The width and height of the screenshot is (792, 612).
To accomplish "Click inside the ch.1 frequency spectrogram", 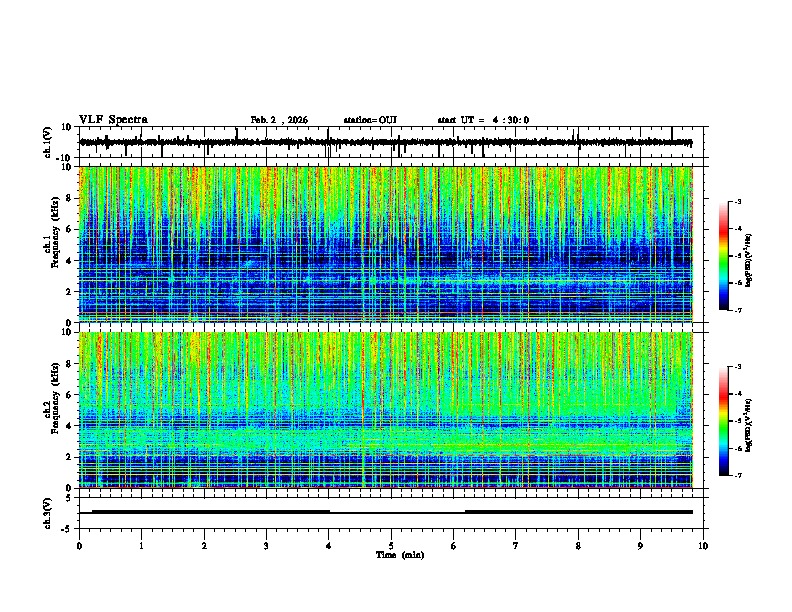I will (x=386, y=244).
